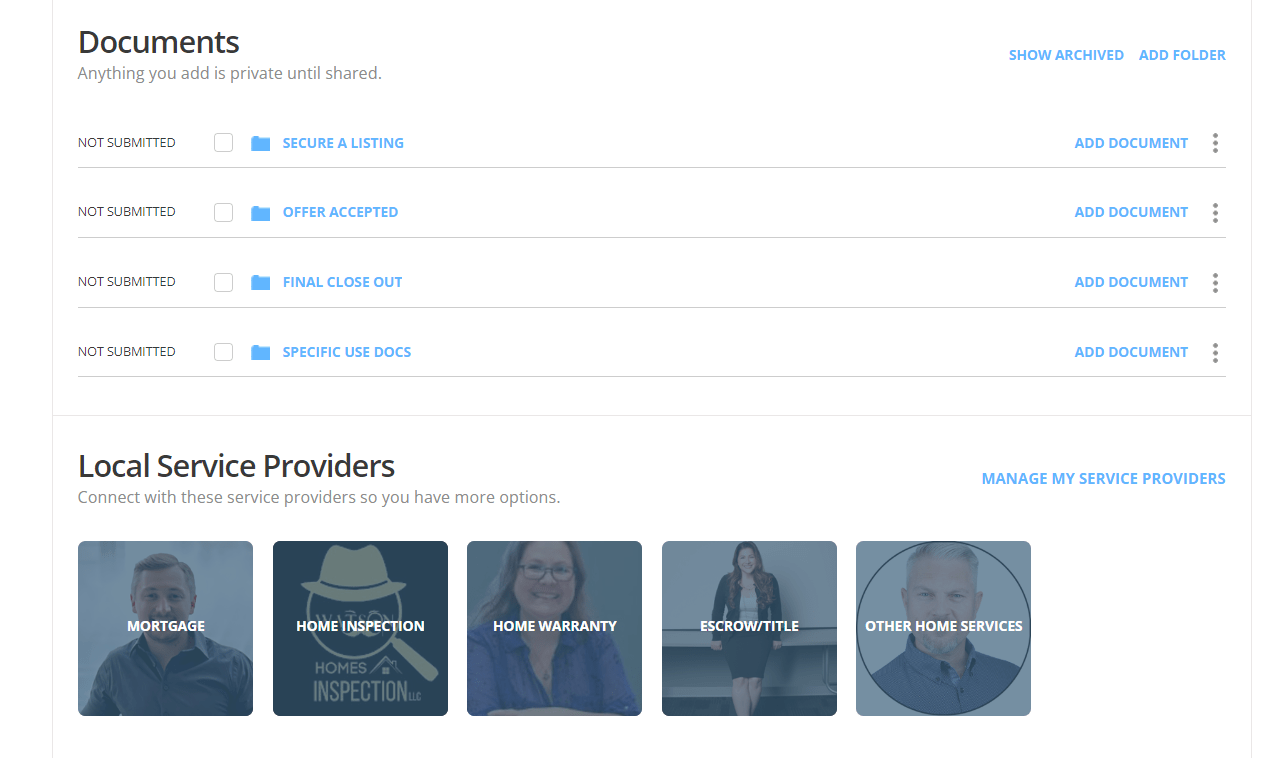Click the Offer Accepted folder icon

(261, 213)
